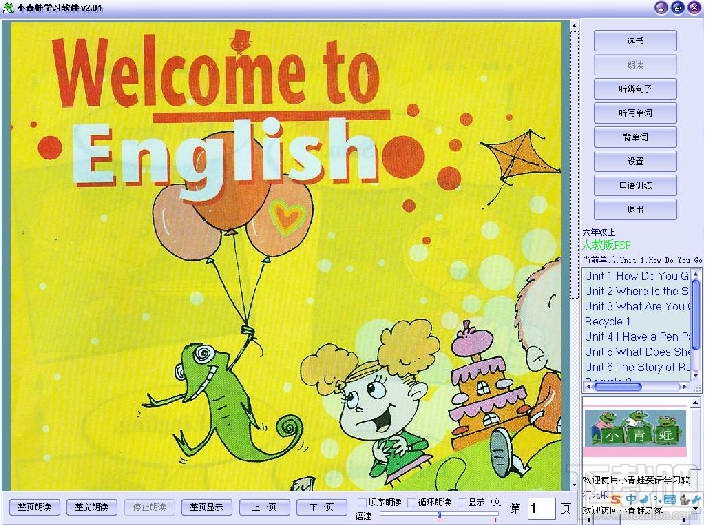The width and height of the screenshot is (706, 525).
Task: Click the 整页朗读 button
Action: click(34, 507)
